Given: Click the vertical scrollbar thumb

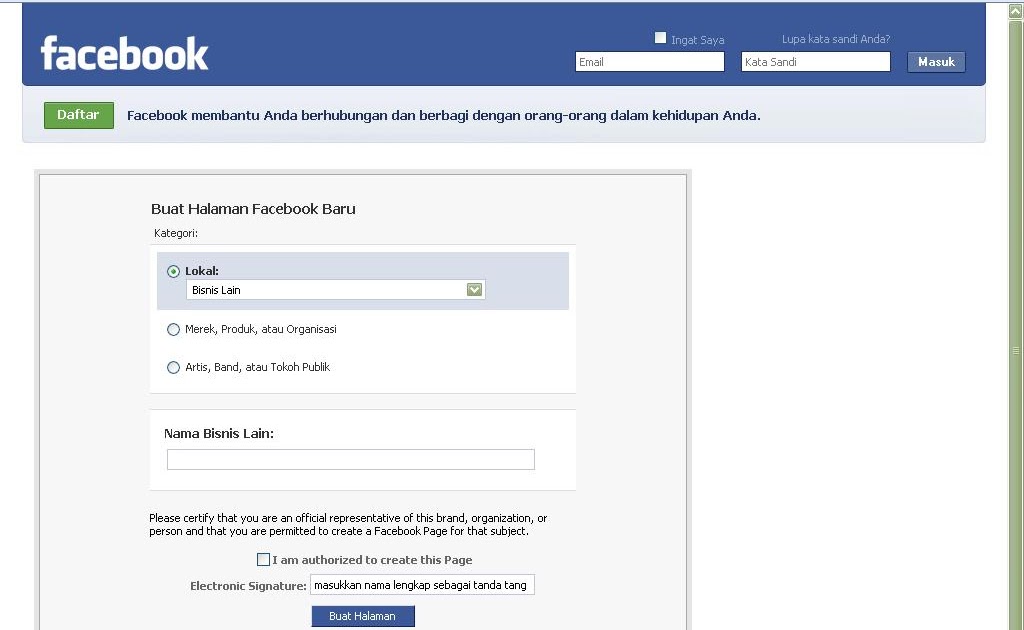Looking at the screenshot, I should [1016, 326].
